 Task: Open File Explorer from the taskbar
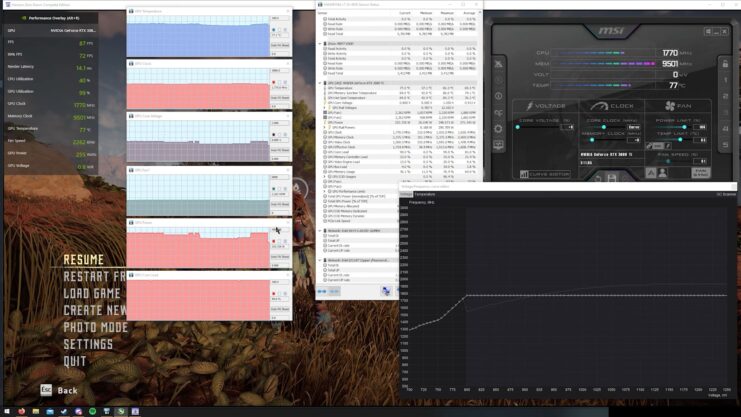(x=35, y=411)
